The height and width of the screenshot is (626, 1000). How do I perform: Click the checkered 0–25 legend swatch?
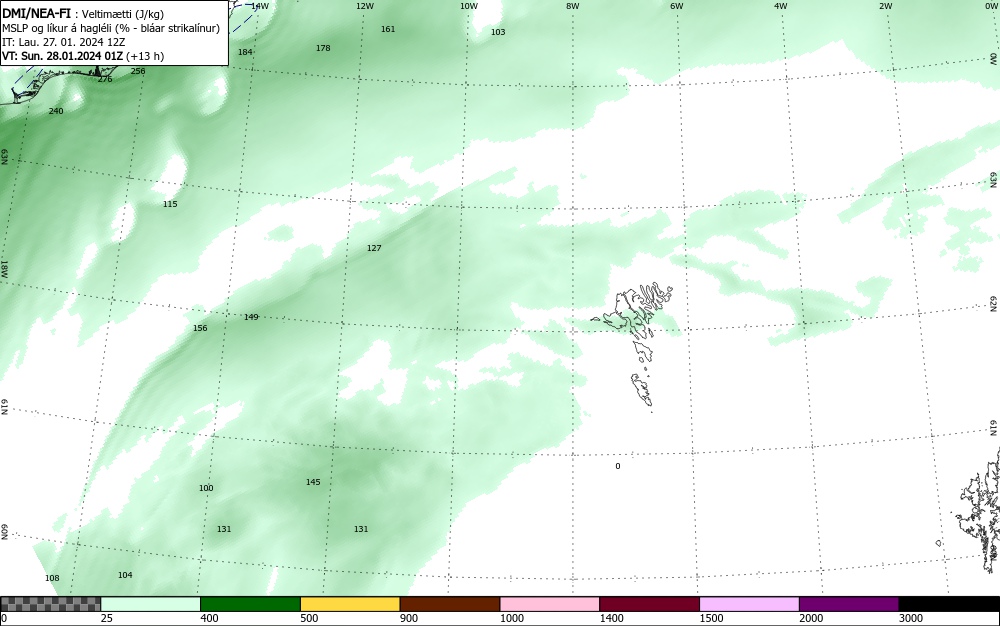pyautogui.click(x=50, y=604)
